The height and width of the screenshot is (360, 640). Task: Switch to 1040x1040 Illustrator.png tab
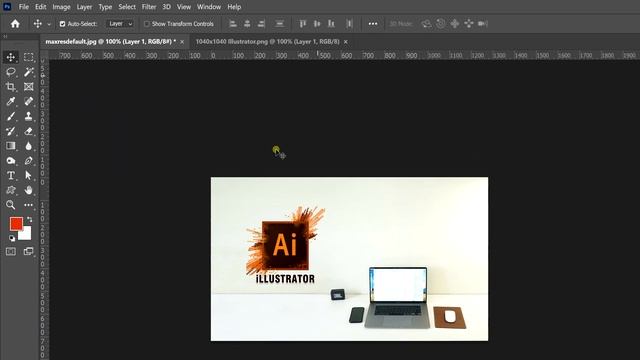tap(267, 42)
